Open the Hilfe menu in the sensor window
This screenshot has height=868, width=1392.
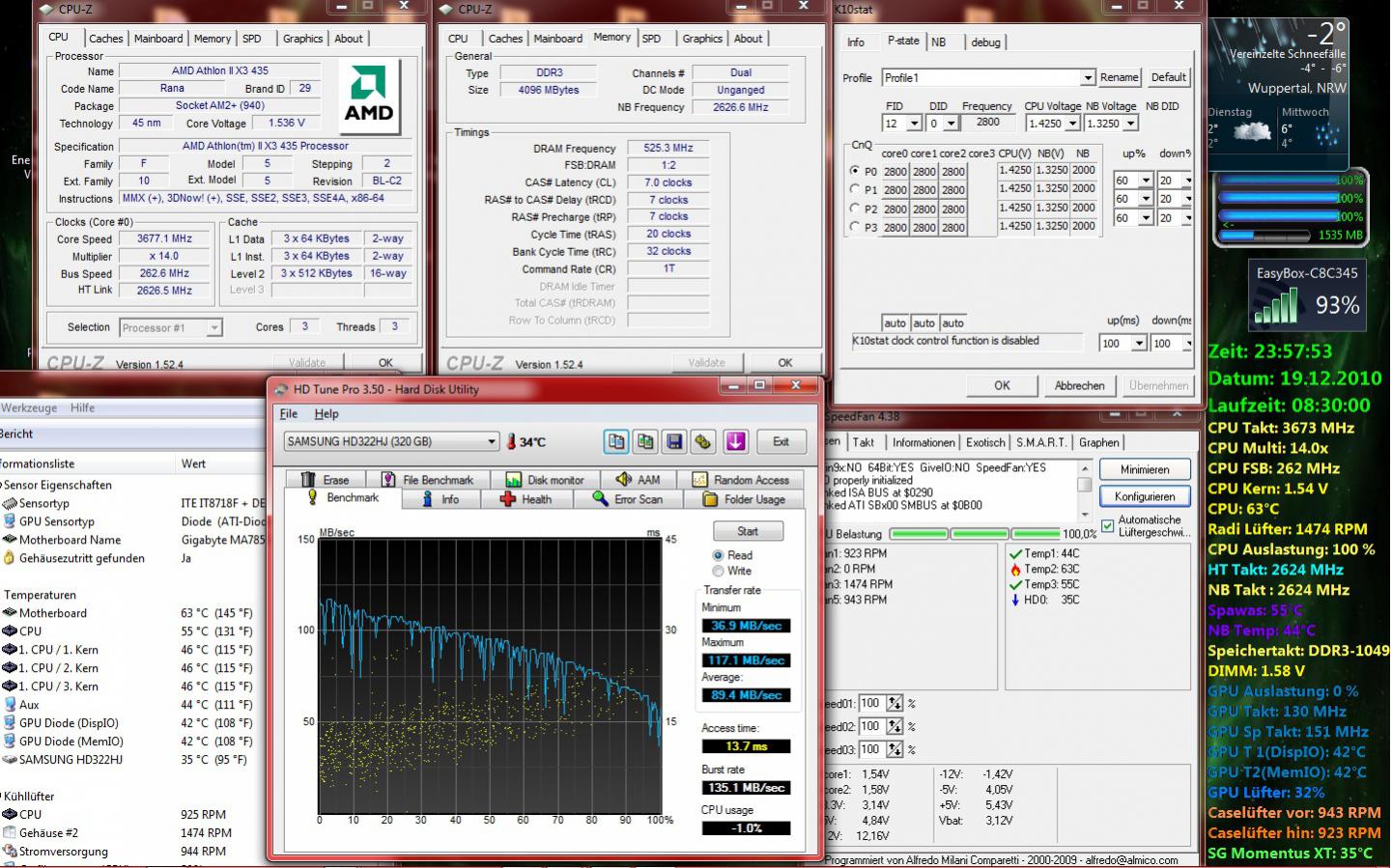click(83, 407)
